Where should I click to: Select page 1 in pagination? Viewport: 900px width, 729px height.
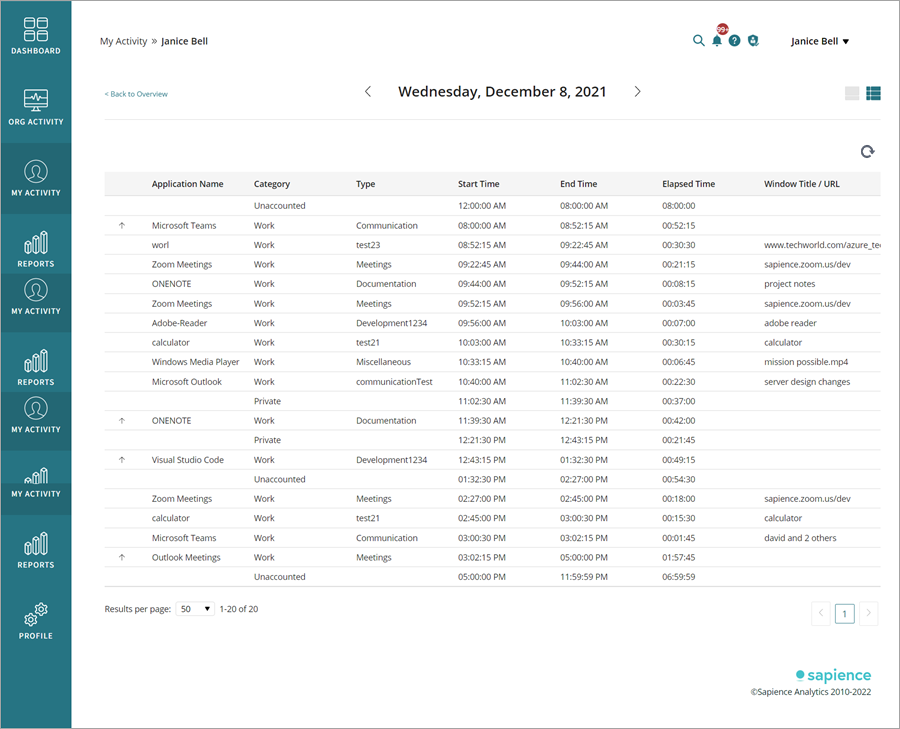pos(844,614)
